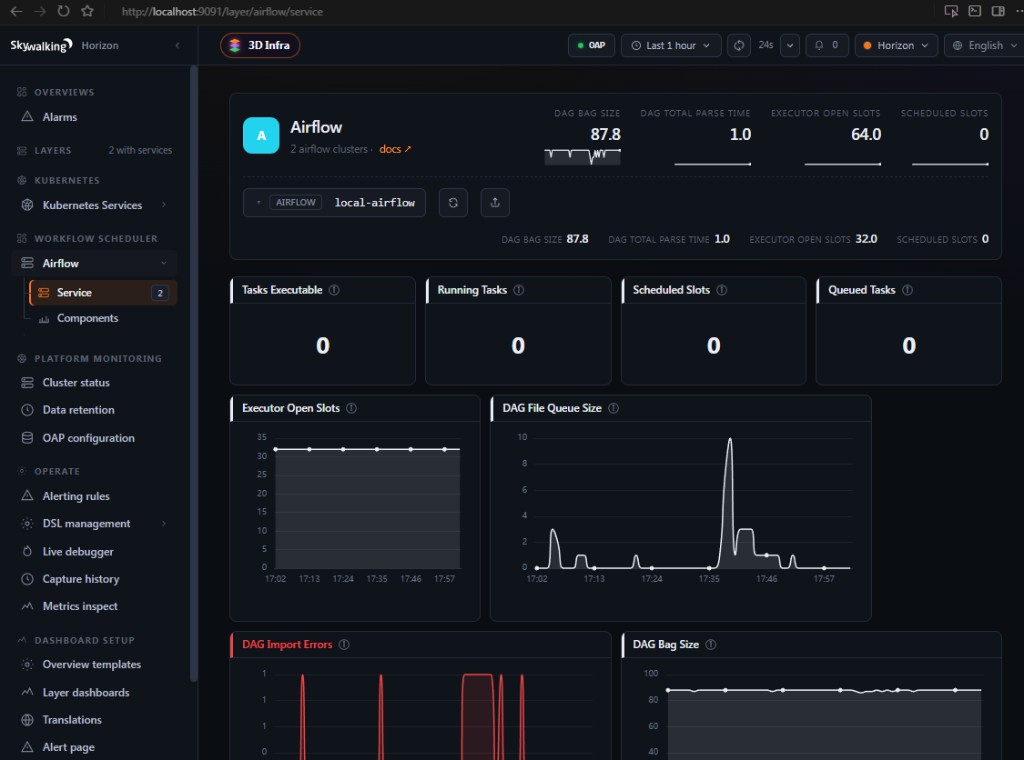
Task: Show info for Running Tasks widget
Action: tap(519, 290)
